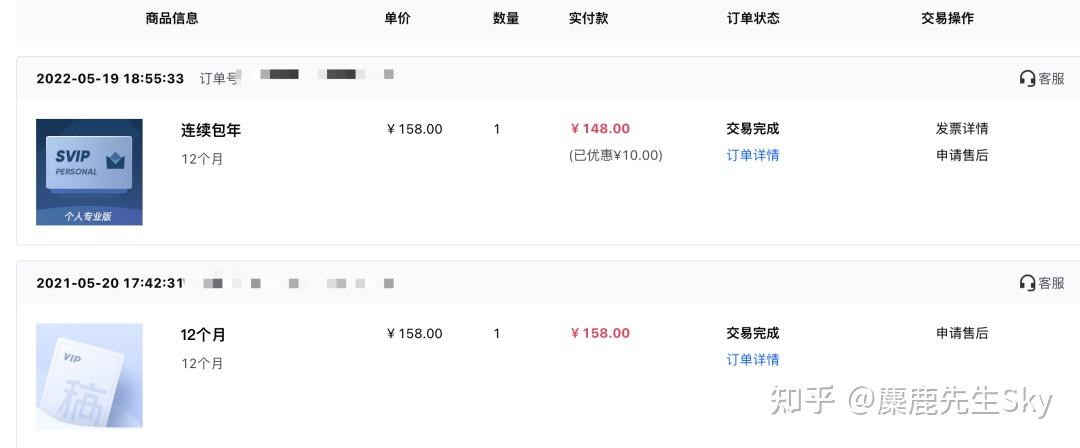The image size is (1080, 448).
Task: Click the 客服 headset icon on the 2021 order
Action: tap(1027, 283)
